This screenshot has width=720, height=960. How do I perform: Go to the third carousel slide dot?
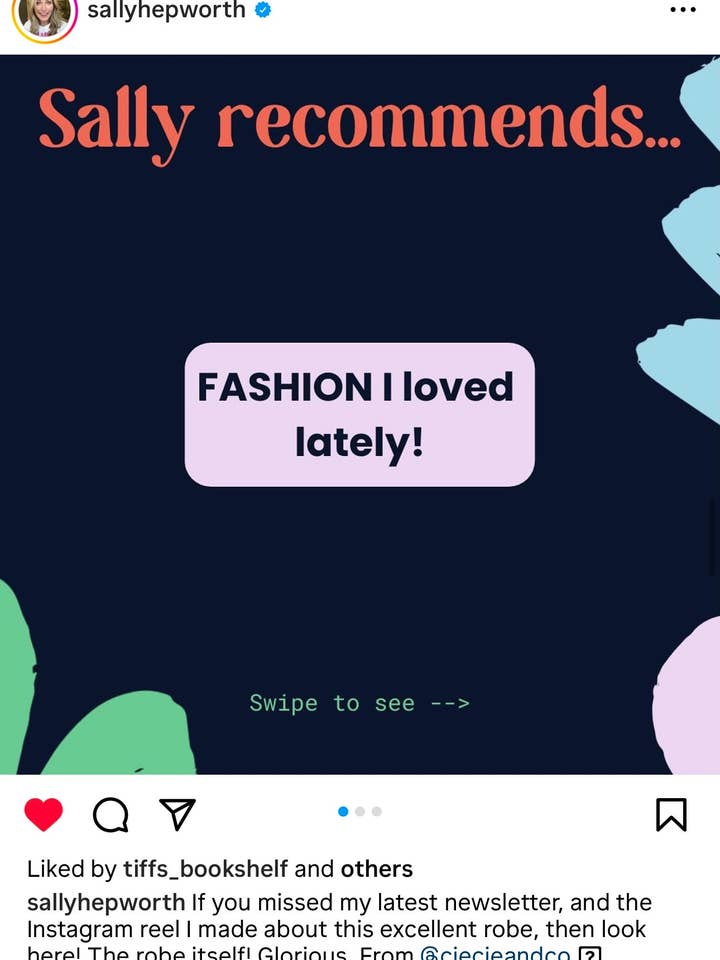pyautogui.click(x=377, y=811)
